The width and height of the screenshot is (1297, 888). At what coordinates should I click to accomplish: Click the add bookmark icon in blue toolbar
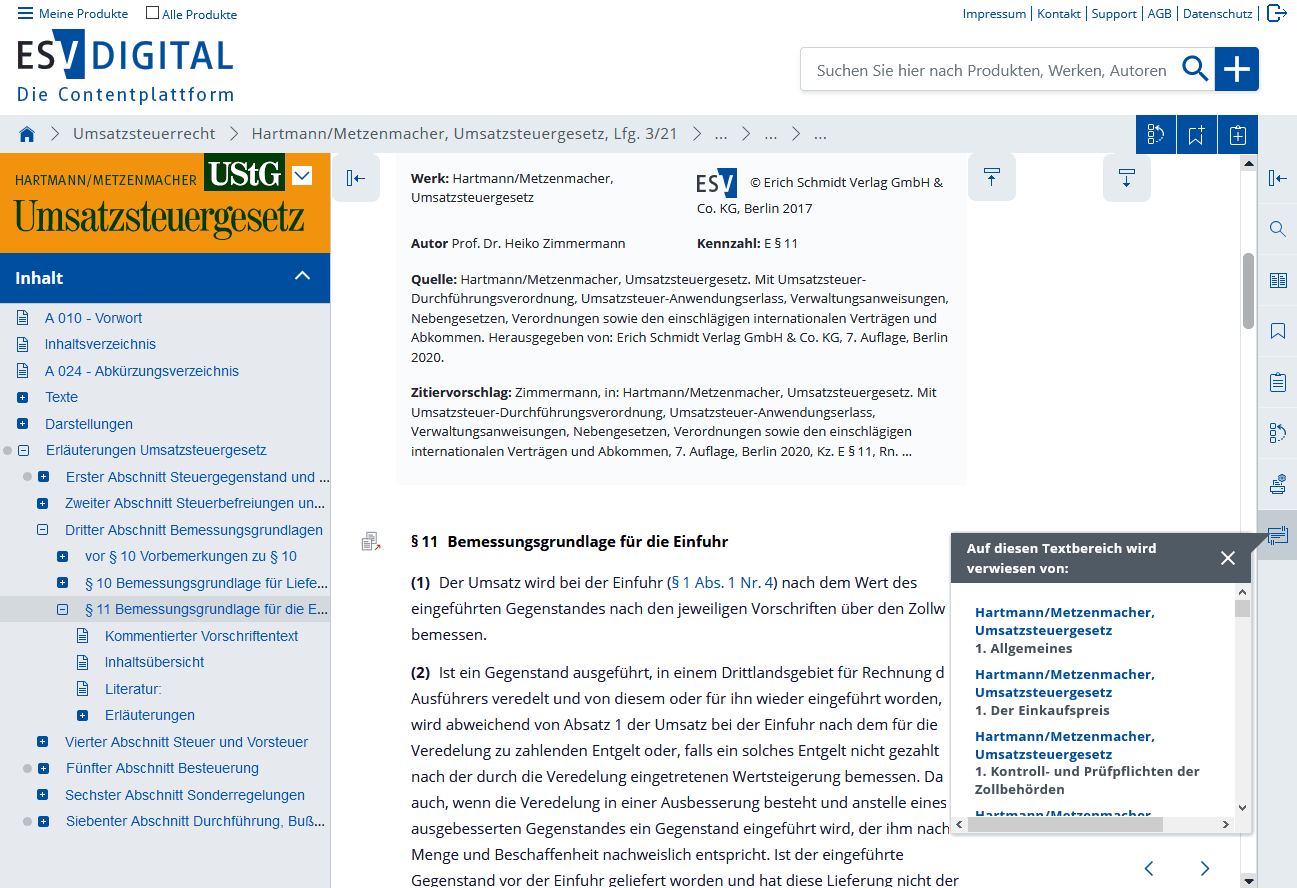coord(1196,135)
